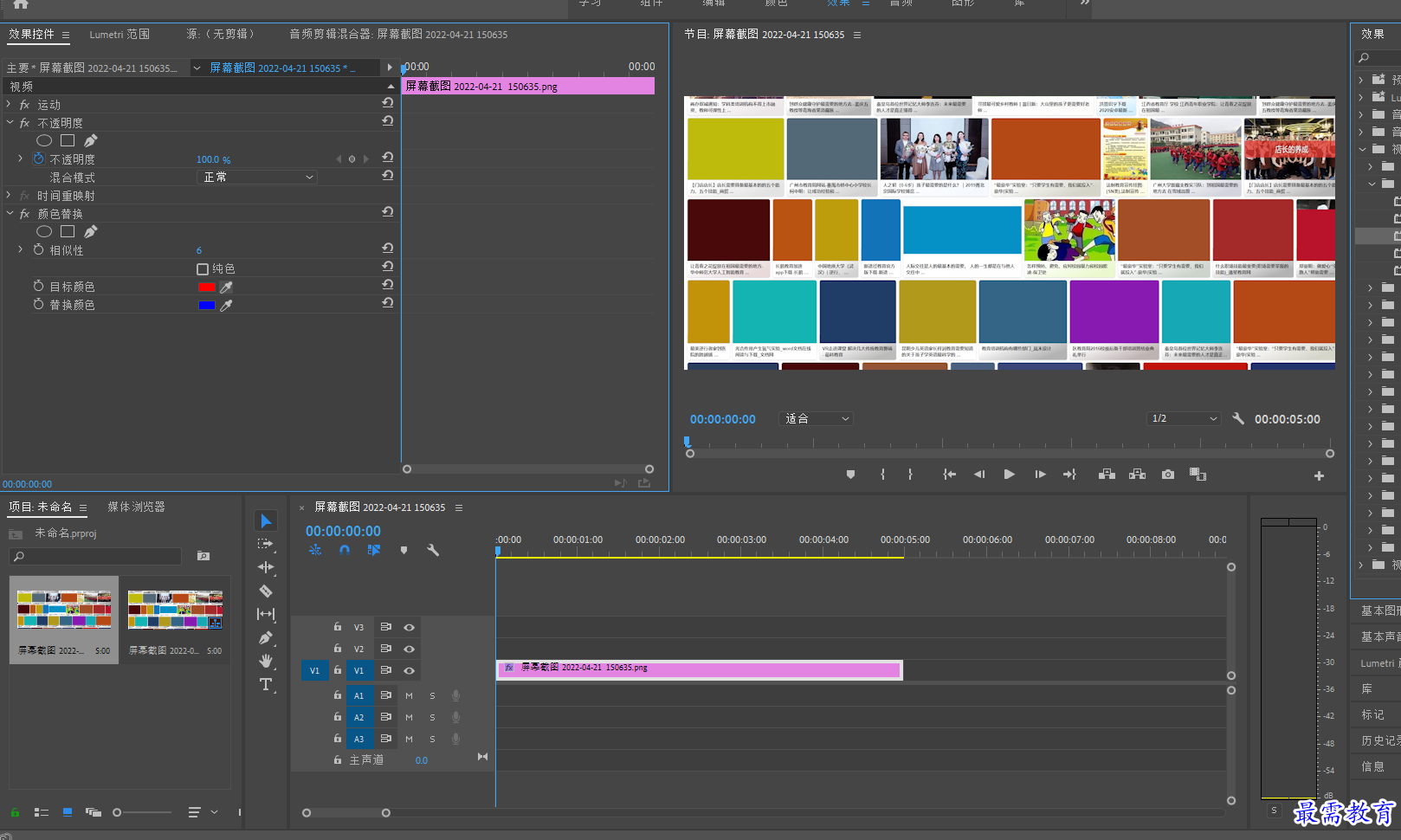Toggle Similarity animation stopwatch

point(38,249)
